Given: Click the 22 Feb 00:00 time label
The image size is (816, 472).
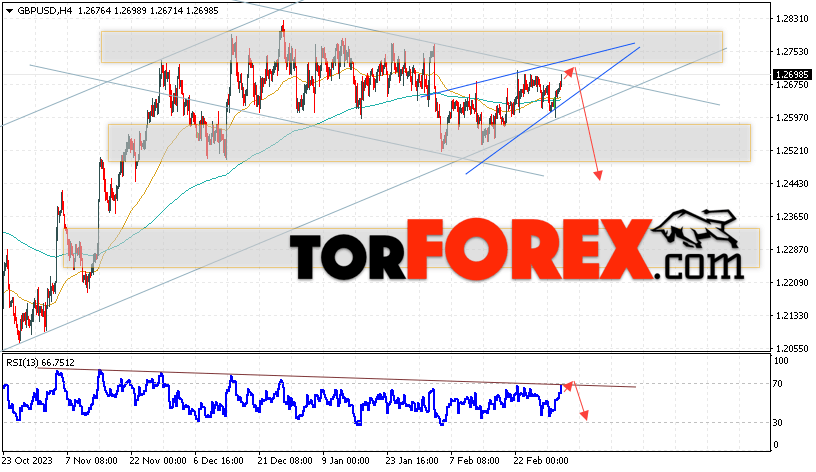Looking at the screenshot, I should pyautogui.click(x=541, y=461).
